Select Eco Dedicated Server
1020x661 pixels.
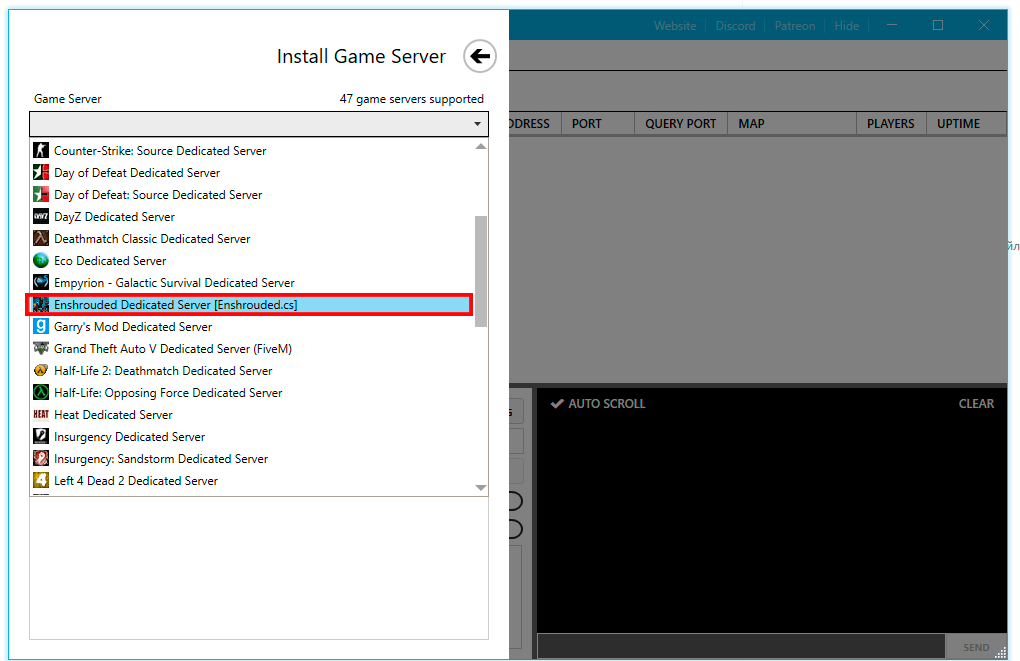coord(252,261)
